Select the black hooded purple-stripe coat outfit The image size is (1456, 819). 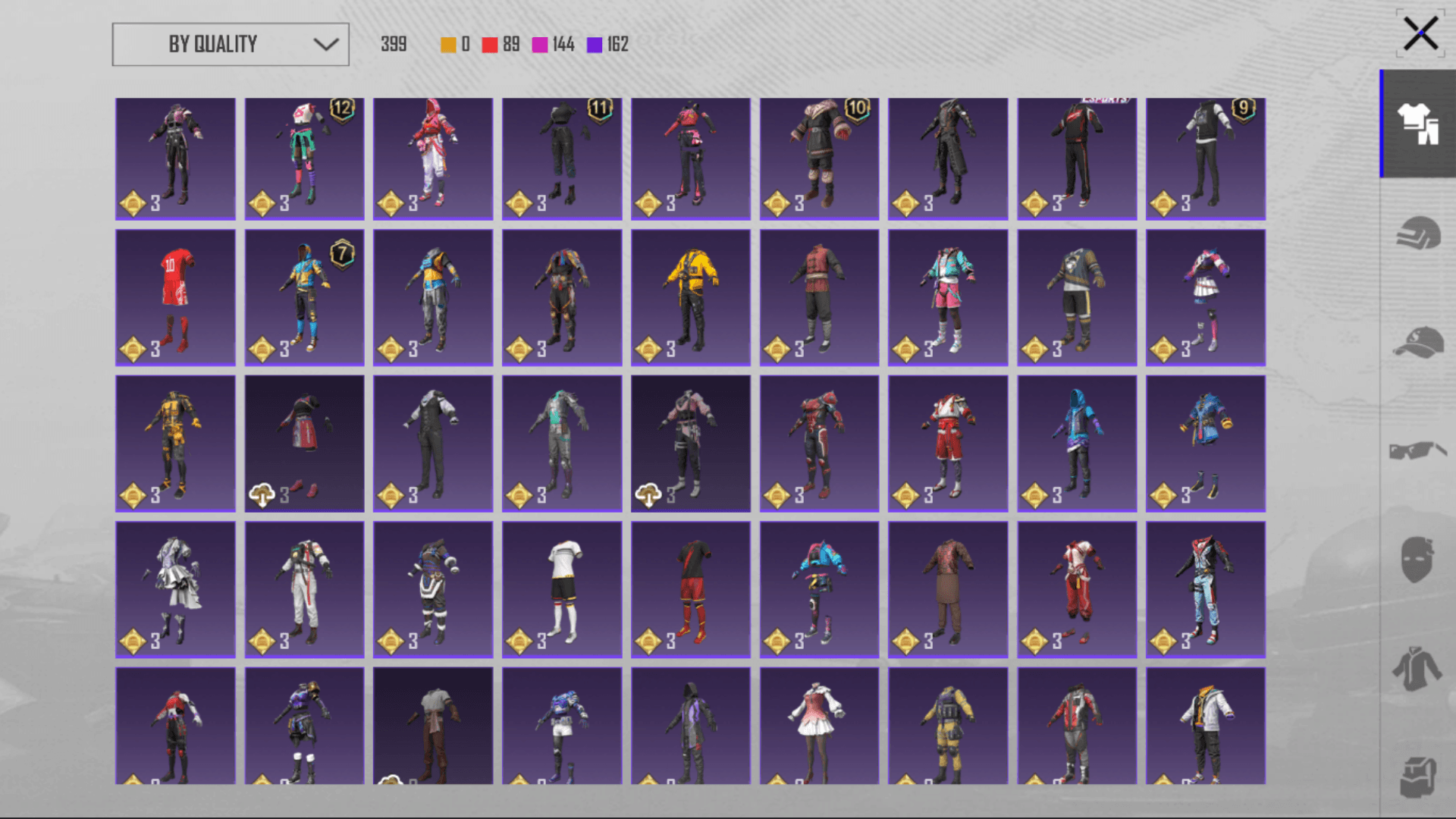(691, 726)
